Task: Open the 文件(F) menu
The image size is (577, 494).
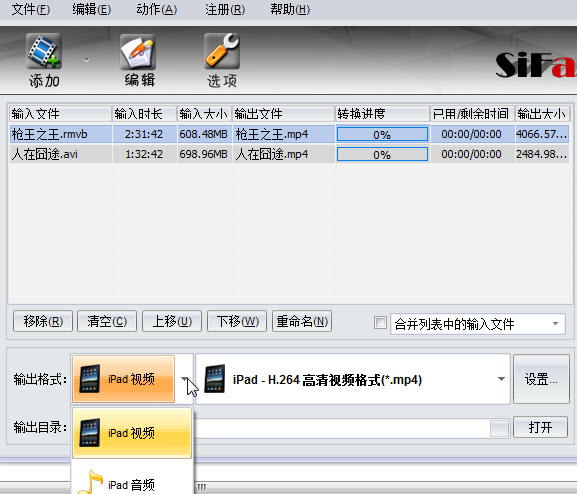Action: (x=31, y=10)
